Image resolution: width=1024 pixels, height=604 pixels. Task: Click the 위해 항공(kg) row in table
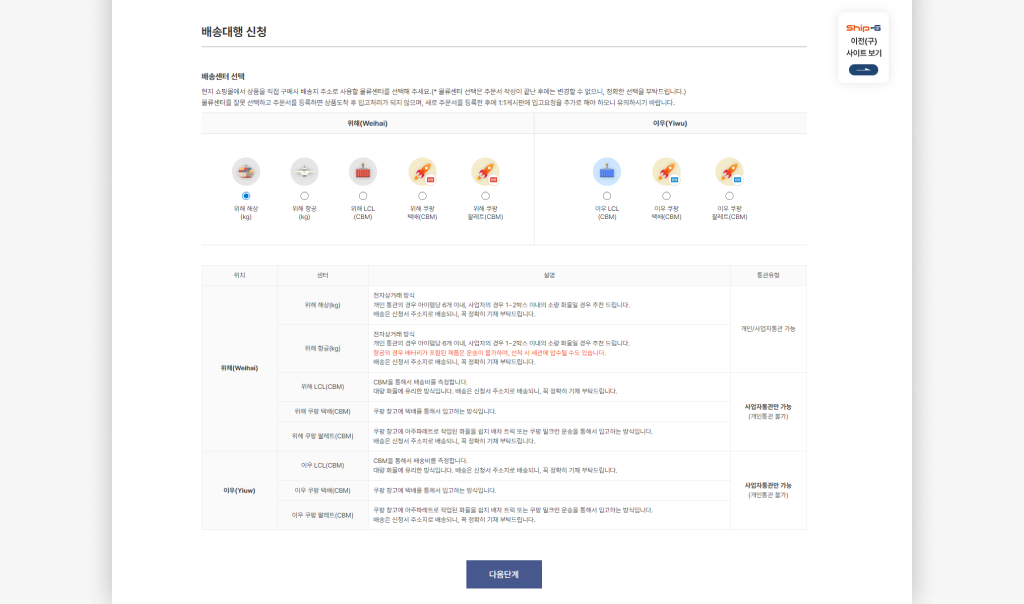coord(322,348)
